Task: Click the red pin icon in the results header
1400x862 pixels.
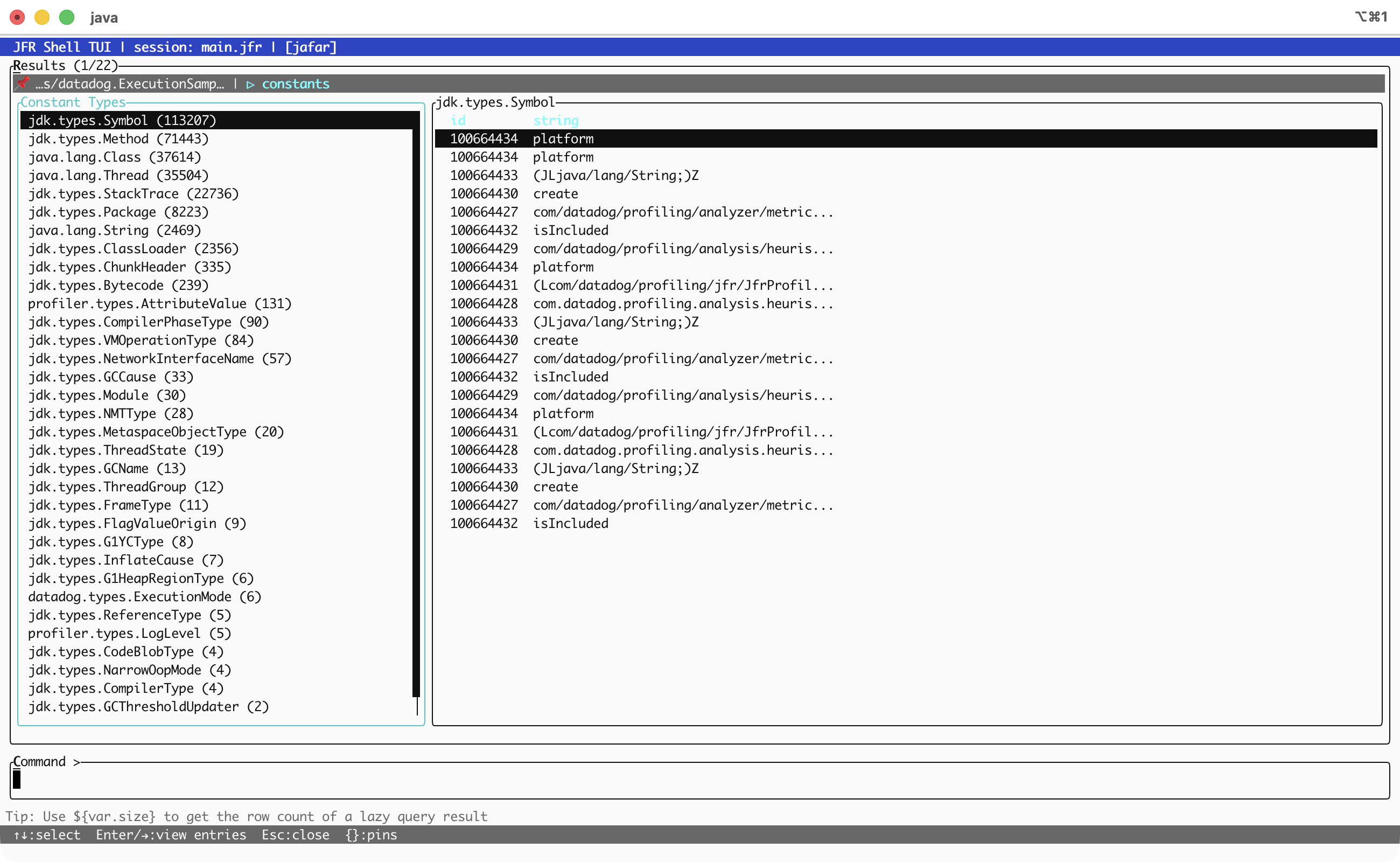Action: pos(22,83)
